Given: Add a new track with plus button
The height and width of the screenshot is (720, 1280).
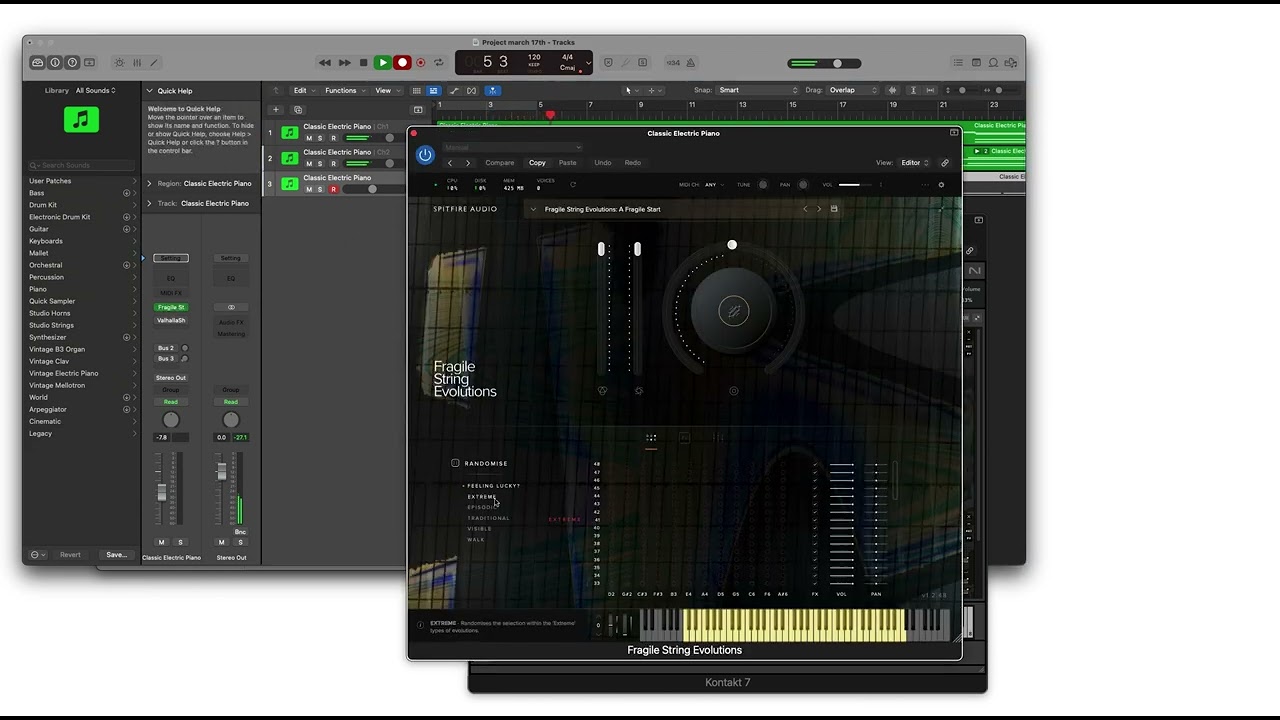Looking at the screenshot, I should point(276,110).
